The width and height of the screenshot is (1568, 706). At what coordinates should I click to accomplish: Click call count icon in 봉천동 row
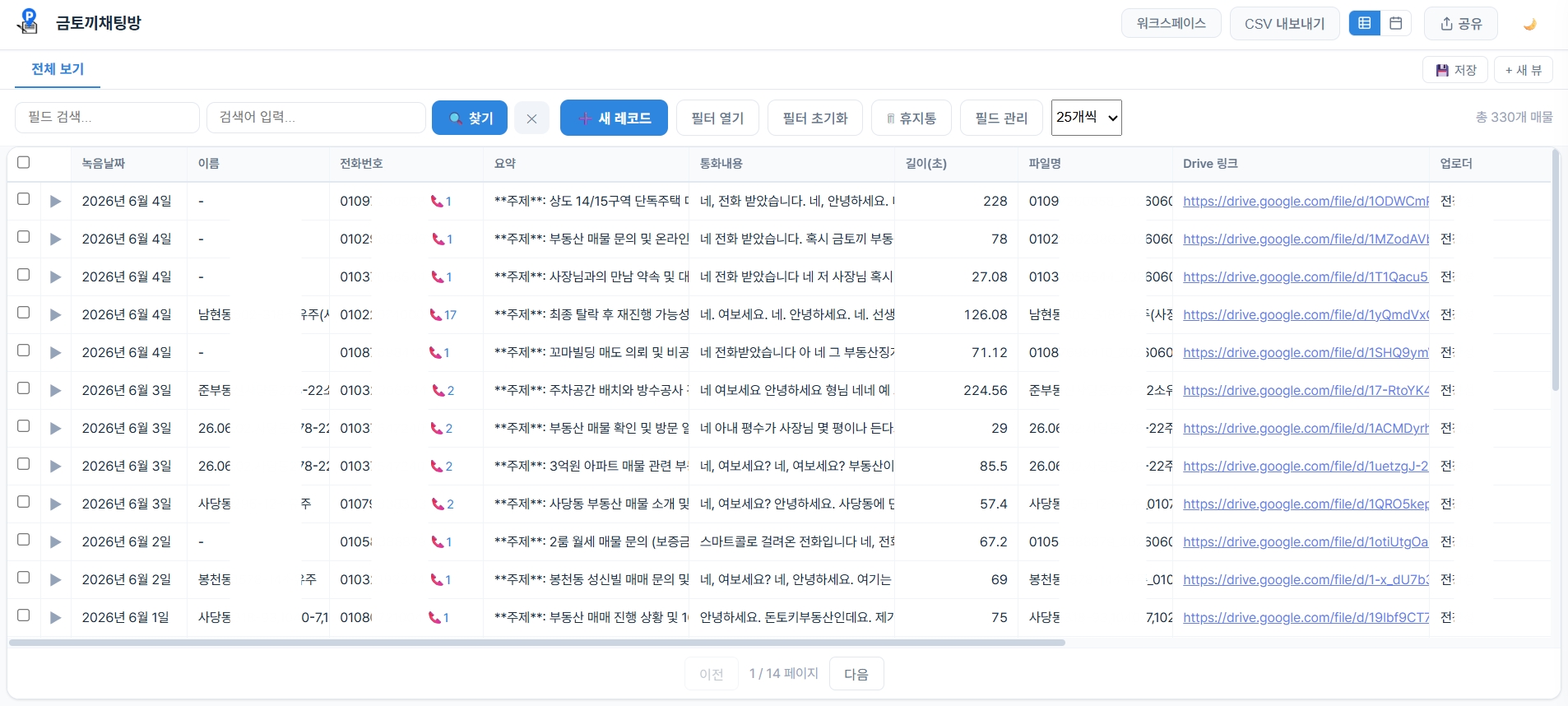click(441, 580)
